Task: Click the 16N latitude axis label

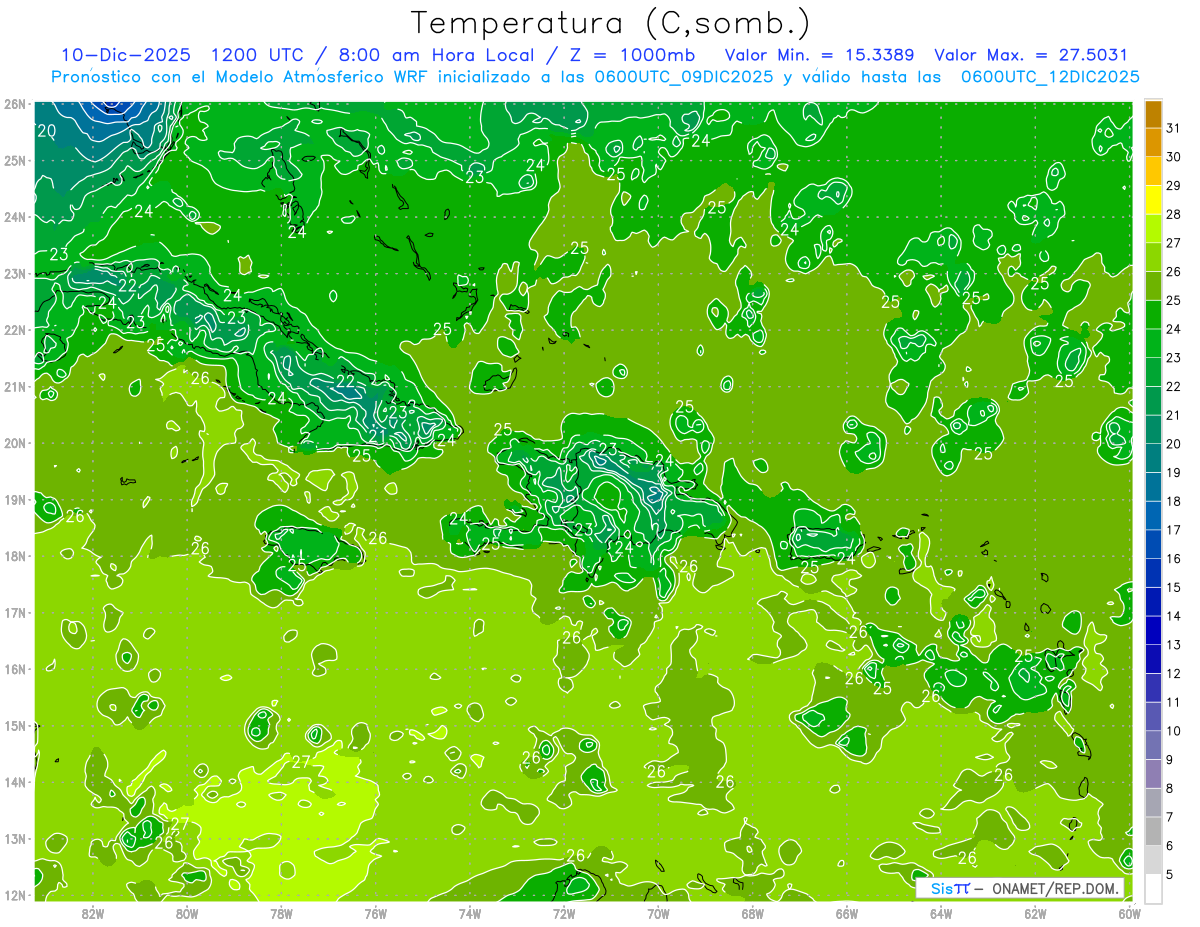Action: pyautogui.click(x=15, y=669)
